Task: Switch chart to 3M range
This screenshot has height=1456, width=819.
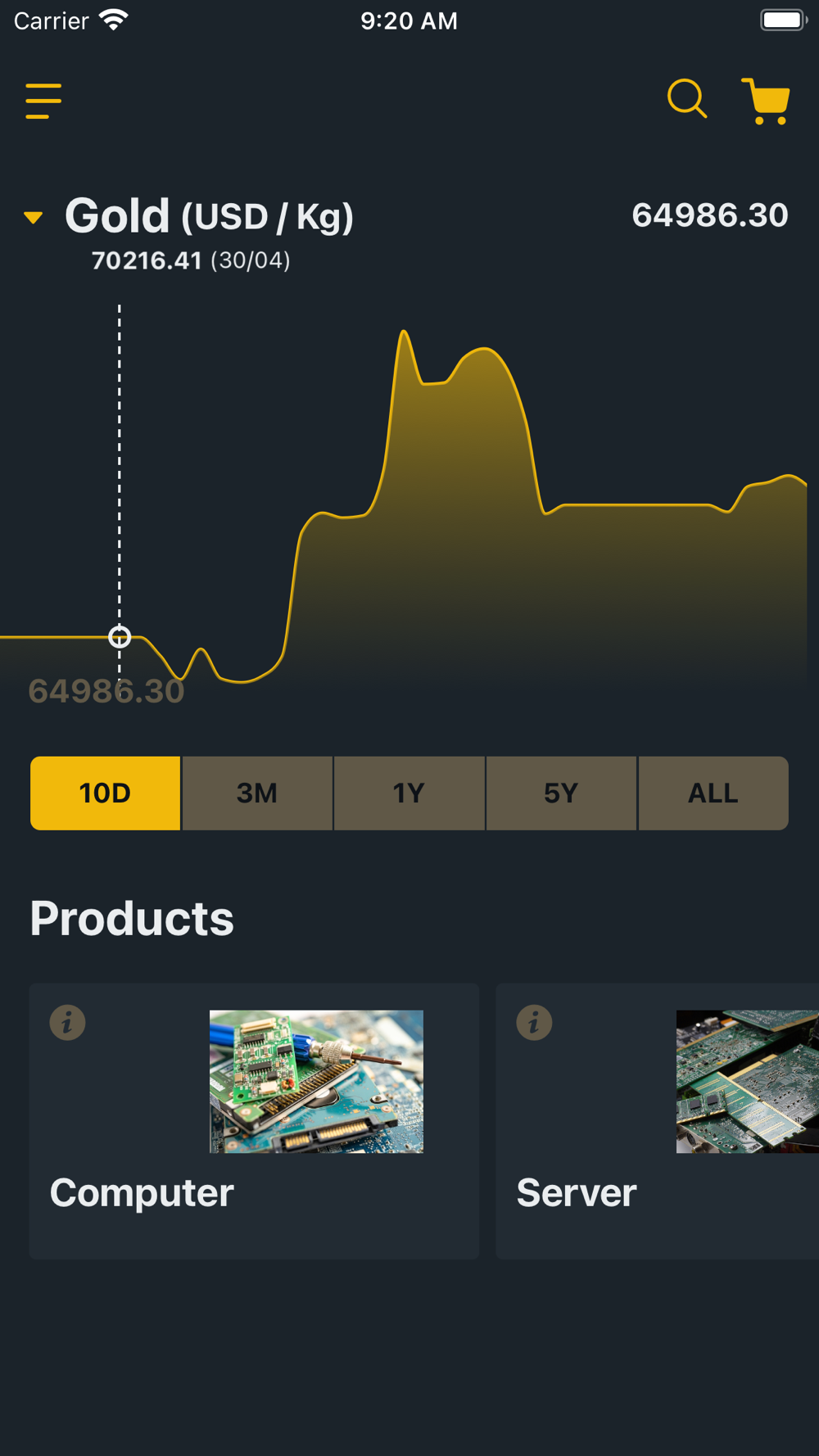Action: coord(257,793)
